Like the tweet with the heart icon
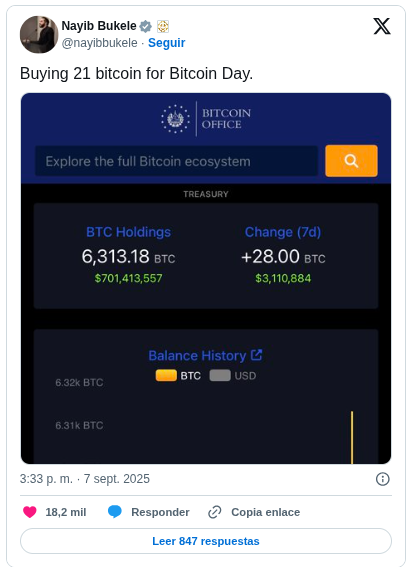The width and height of the screenshot is (412, 575). (x=30, y=512)
